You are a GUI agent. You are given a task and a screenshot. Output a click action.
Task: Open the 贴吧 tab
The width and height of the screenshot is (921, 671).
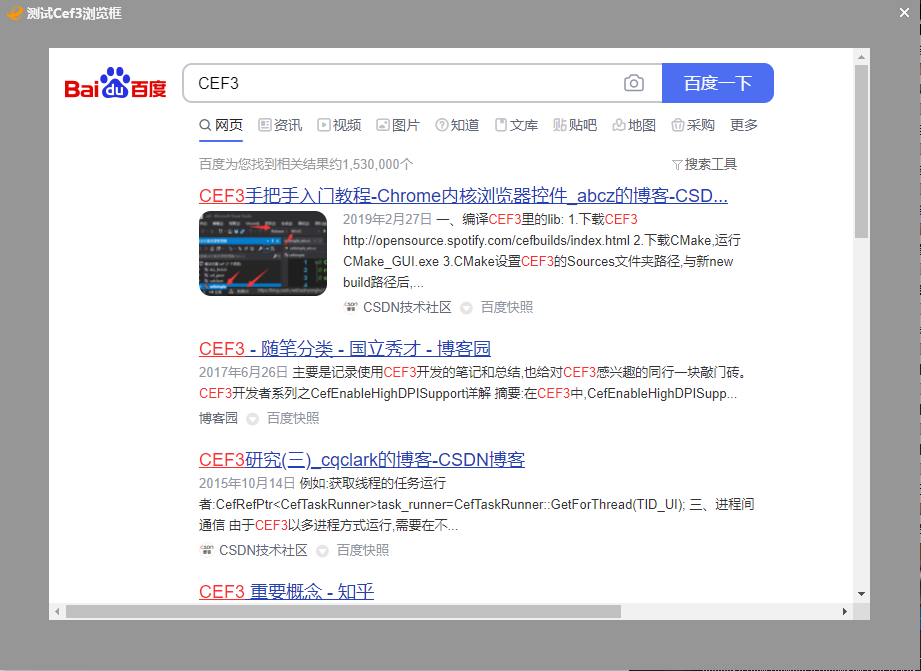tap(575, 125)
